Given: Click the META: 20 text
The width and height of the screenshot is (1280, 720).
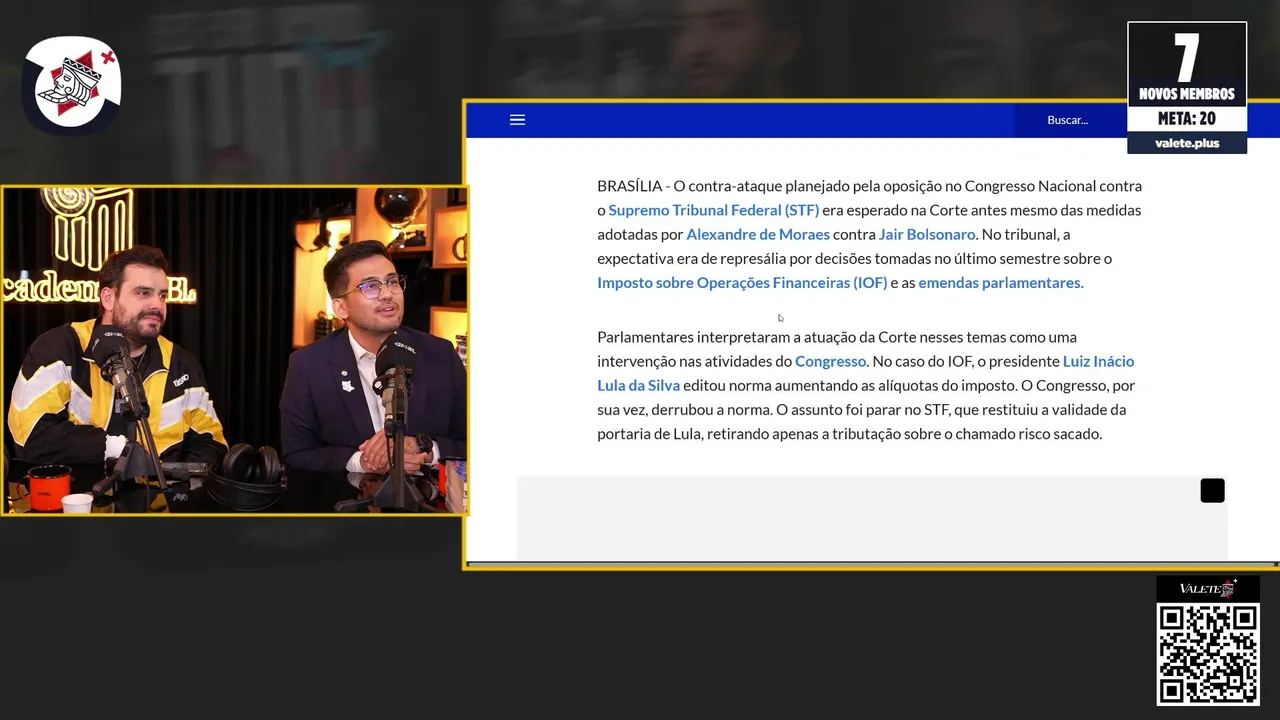Looking at the screenshot, I should (x=1187, y=118).
